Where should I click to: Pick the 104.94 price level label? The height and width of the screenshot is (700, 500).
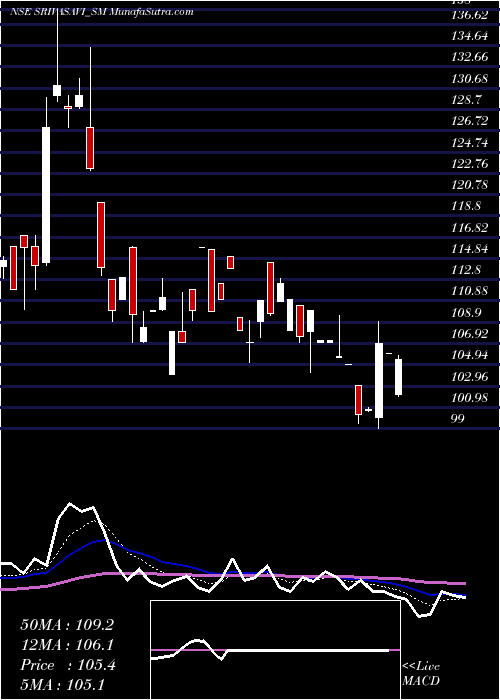point(470,355)
